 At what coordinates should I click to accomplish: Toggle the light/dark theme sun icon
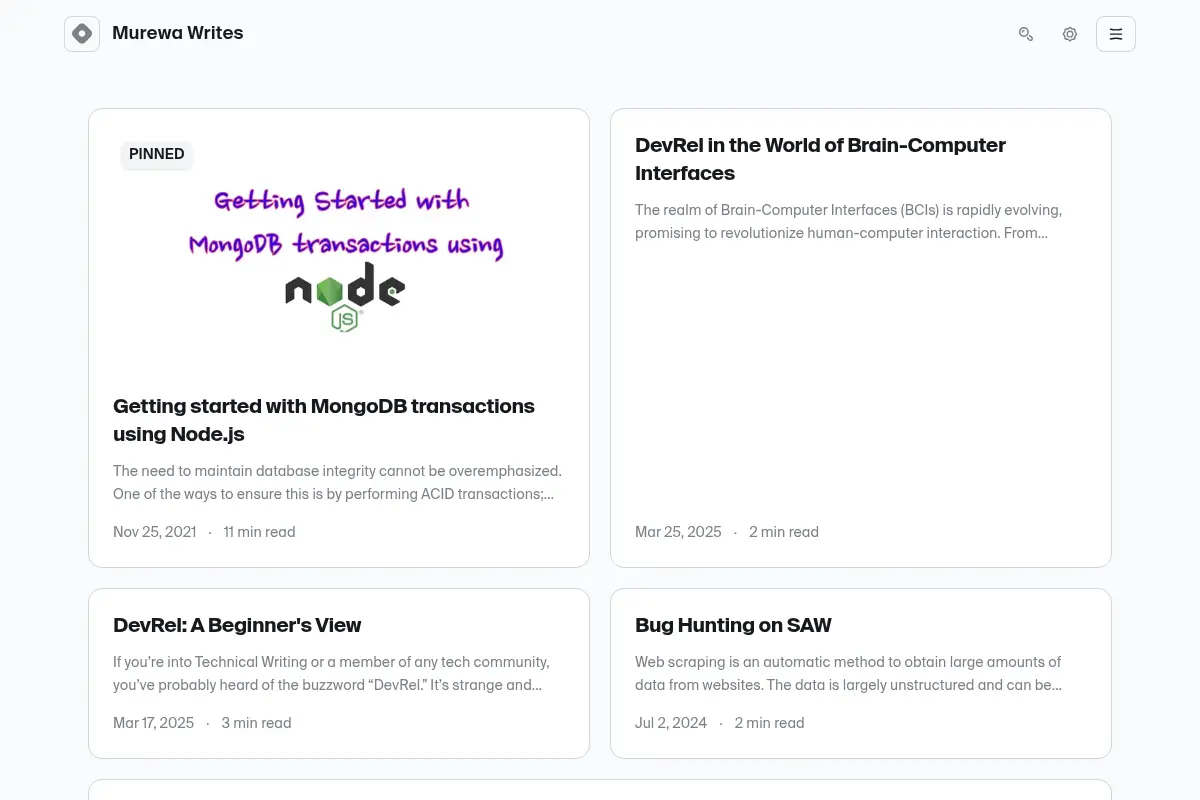point(1070,34)
